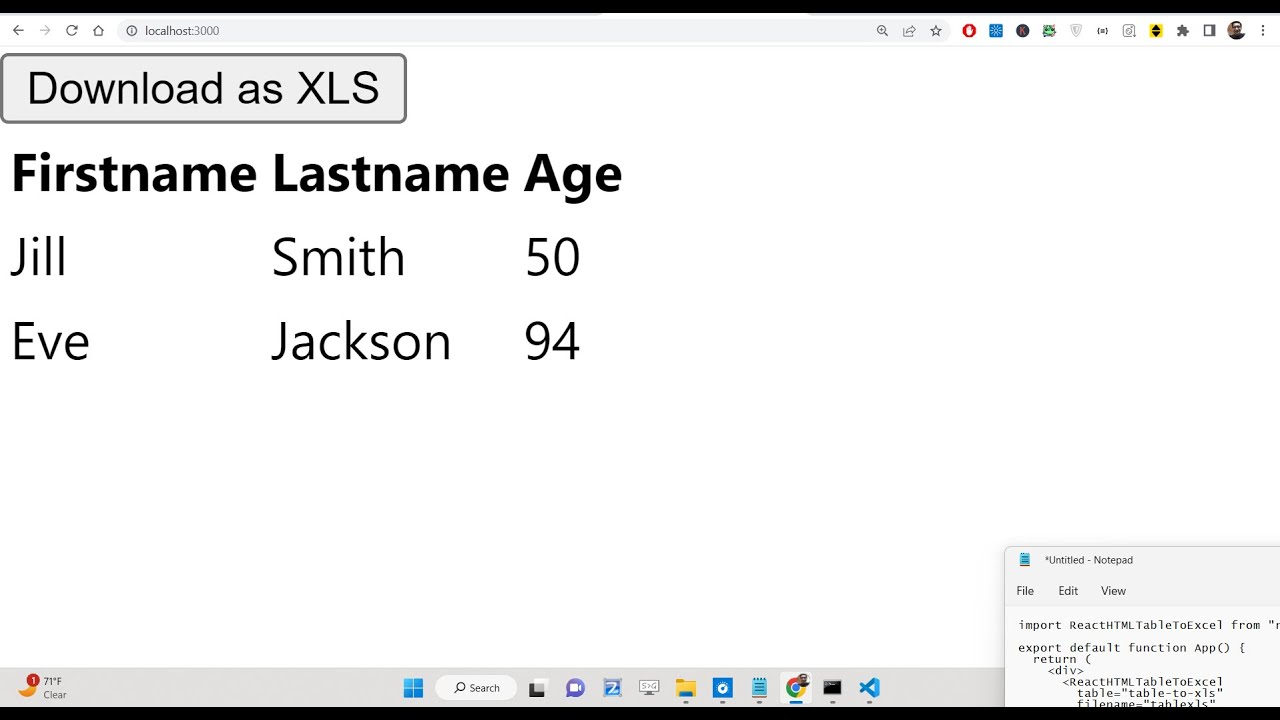
Task: Go back using the browser back arrow
Action: (18, 31)
